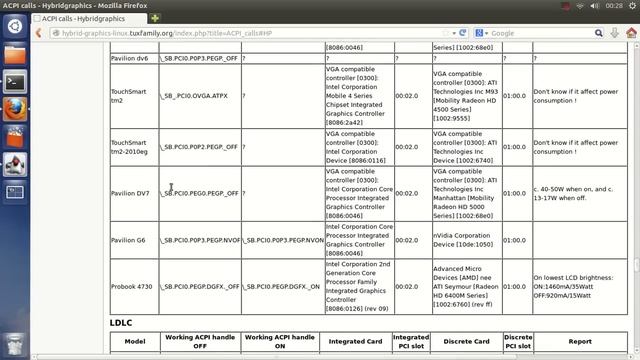Image resolution: width=640 pixels, height=360 pixels.
Task: Select the \_SB.PCI0.PEGP.DGFX._ON handle
Action: (281, 287)
